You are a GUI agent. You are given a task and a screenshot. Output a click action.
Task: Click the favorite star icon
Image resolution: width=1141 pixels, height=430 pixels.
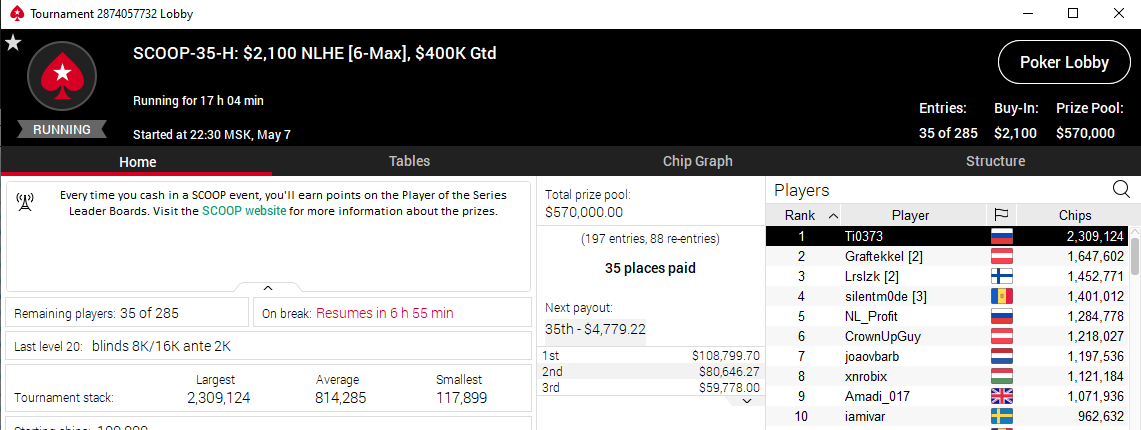tap(13, 43)
